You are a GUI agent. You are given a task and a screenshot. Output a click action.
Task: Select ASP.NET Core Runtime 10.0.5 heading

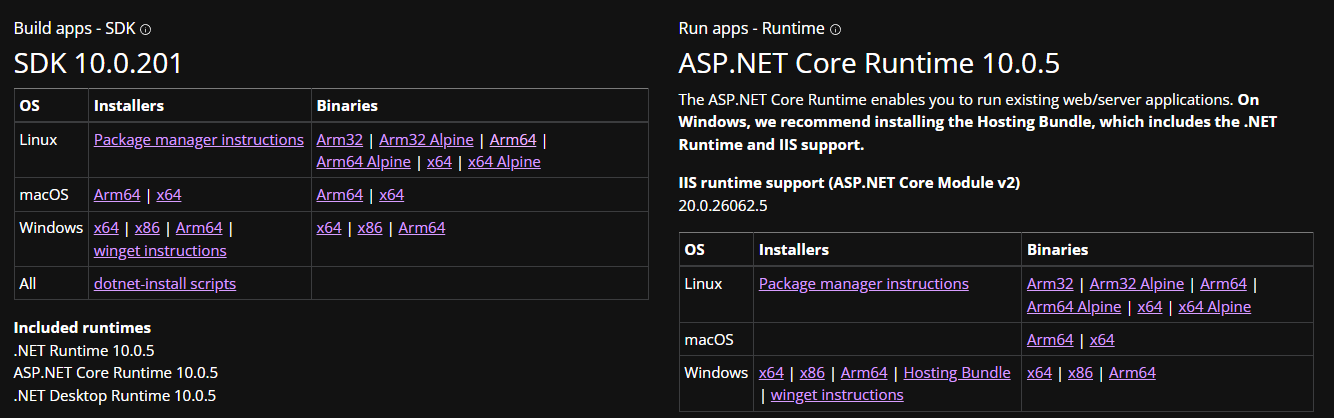click(869, 64)
